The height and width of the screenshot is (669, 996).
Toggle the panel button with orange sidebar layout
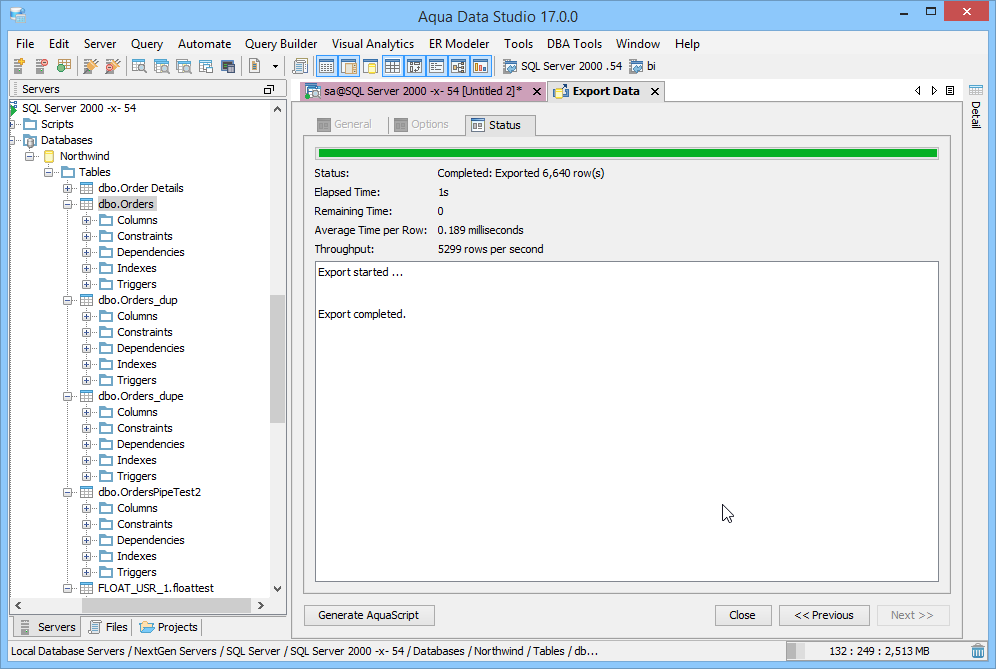(349, 66)
